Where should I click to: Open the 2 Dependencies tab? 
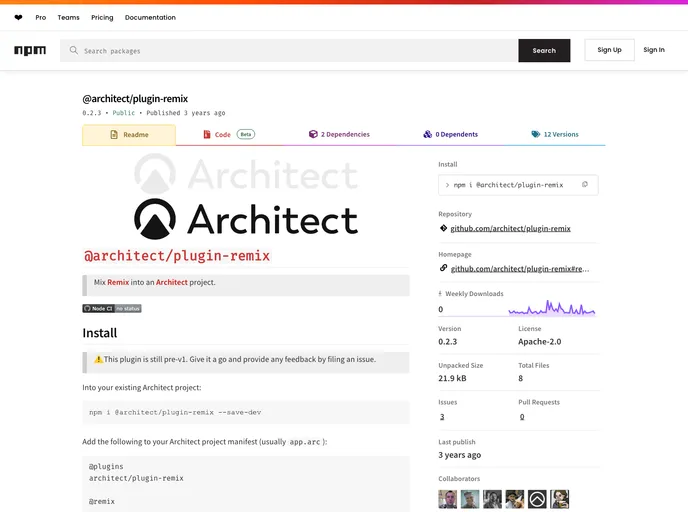tap(339, 134)
